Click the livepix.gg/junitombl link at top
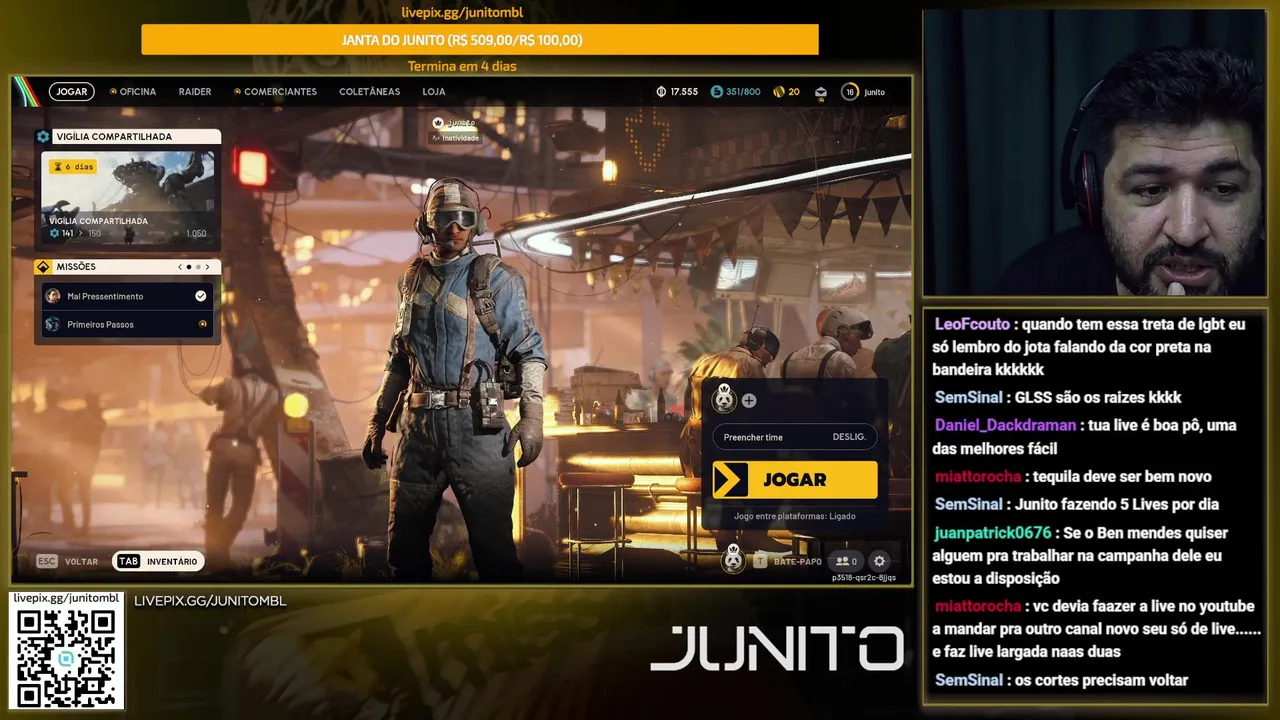Image resolution: width=1280 pixels, height=720 pixels. 462,13
